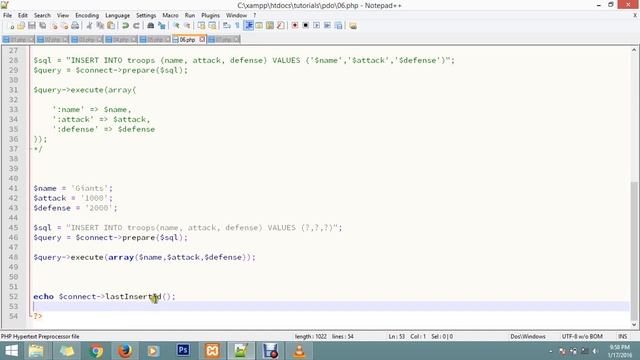Open the ? help menu

tap(255, 15)
